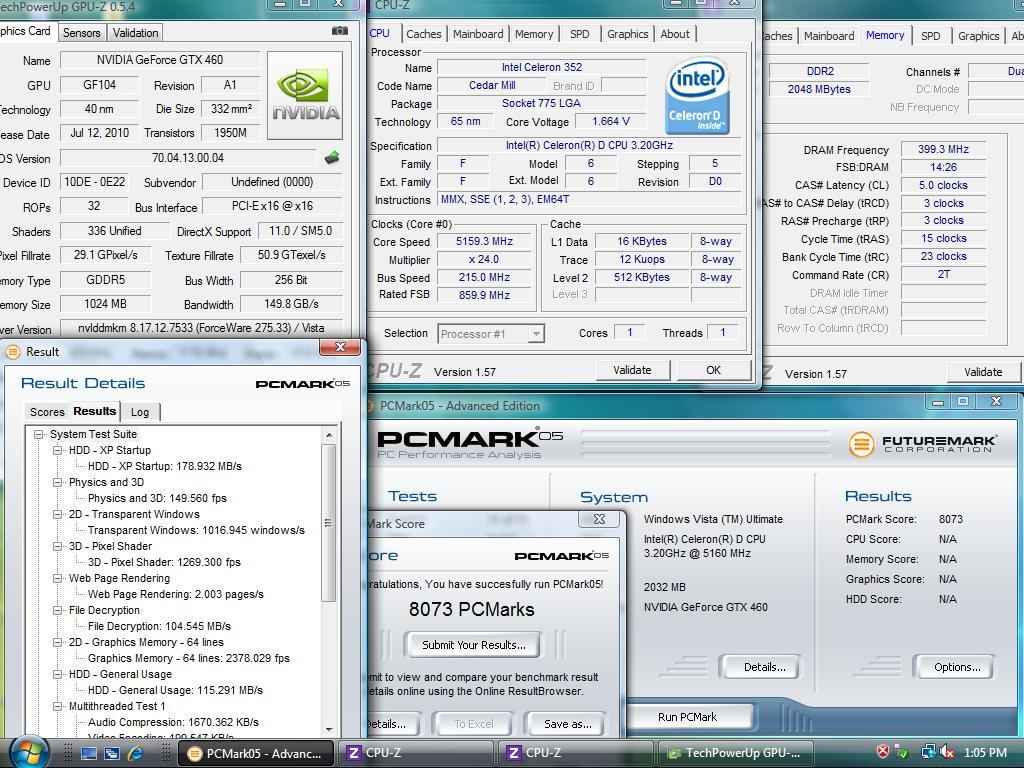Switch to GPU-Z Validation tab
1024x768 pixels.
[135, 33]
